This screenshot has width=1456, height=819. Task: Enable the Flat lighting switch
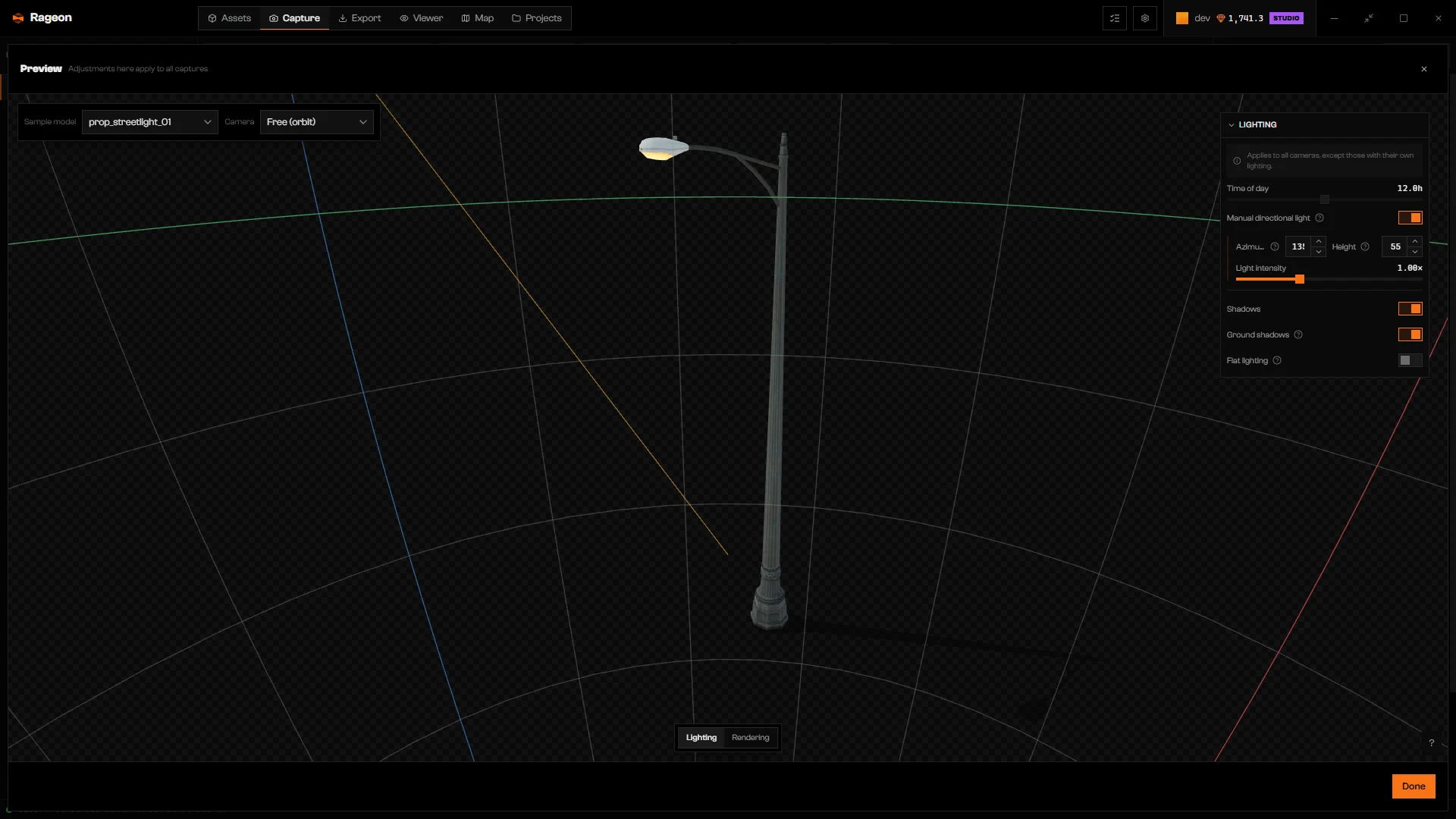[1410, 360]
